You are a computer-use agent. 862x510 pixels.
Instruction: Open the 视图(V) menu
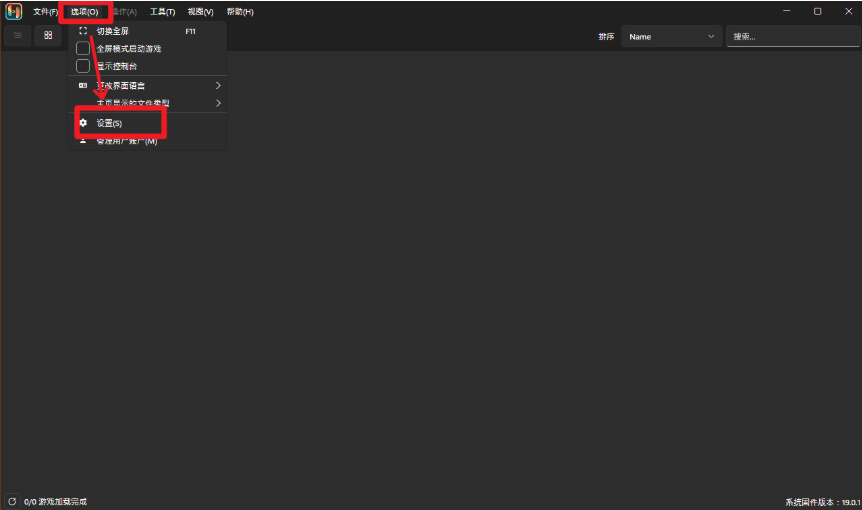click(200, 12)
